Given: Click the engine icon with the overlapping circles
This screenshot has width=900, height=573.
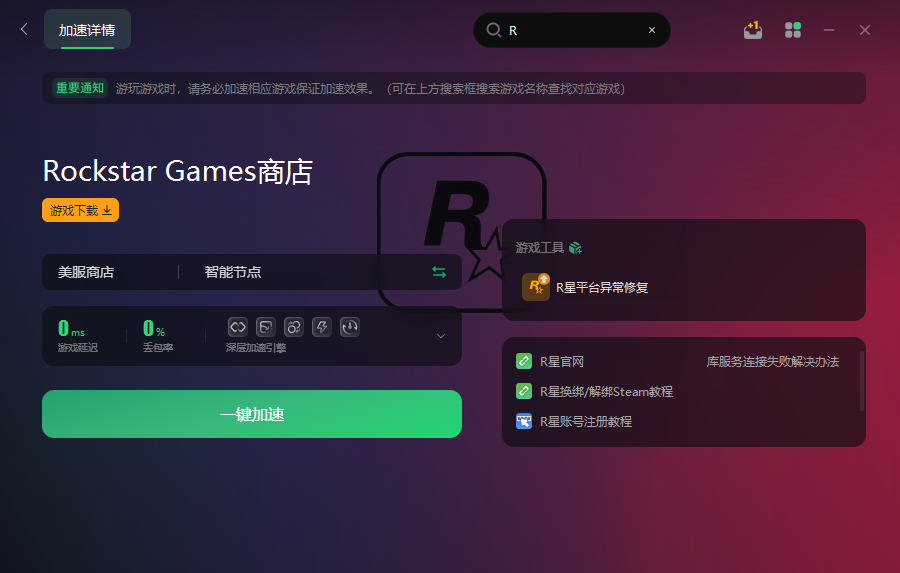Looking at the screenshot, I should tap(294, 327).
